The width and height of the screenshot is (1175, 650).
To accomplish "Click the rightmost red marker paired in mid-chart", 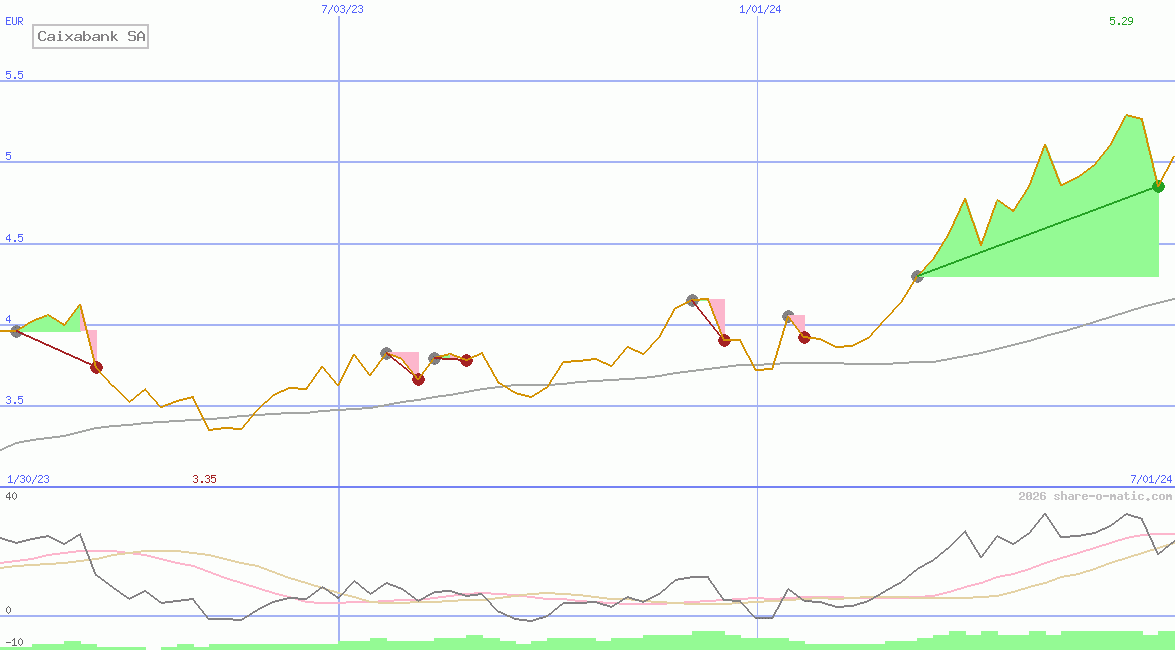I will coord(466,360).
